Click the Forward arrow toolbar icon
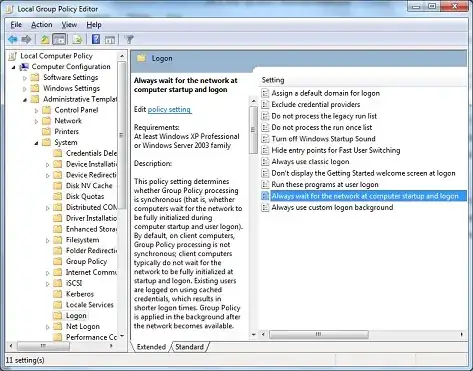 point(26,40)
